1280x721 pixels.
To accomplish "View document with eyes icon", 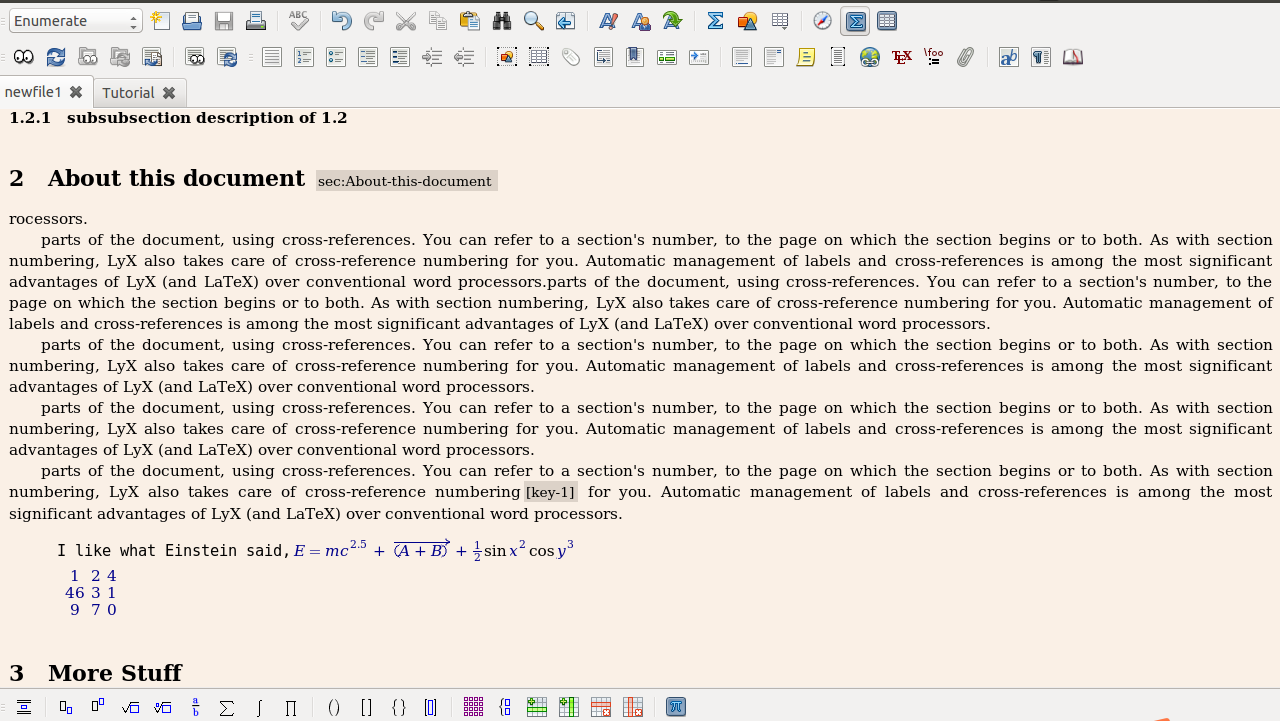I will coord(24,57).
